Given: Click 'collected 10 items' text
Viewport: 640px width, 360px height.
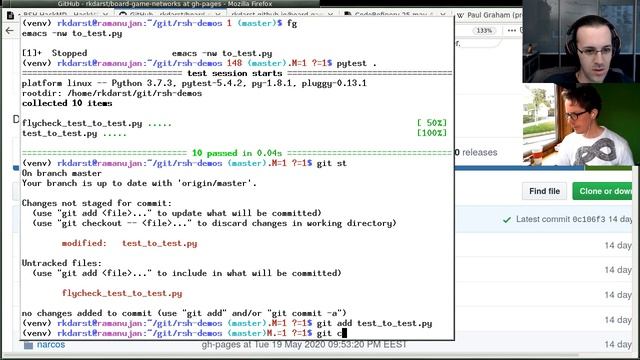Looking at the screenshot, I should pos(67,103).
